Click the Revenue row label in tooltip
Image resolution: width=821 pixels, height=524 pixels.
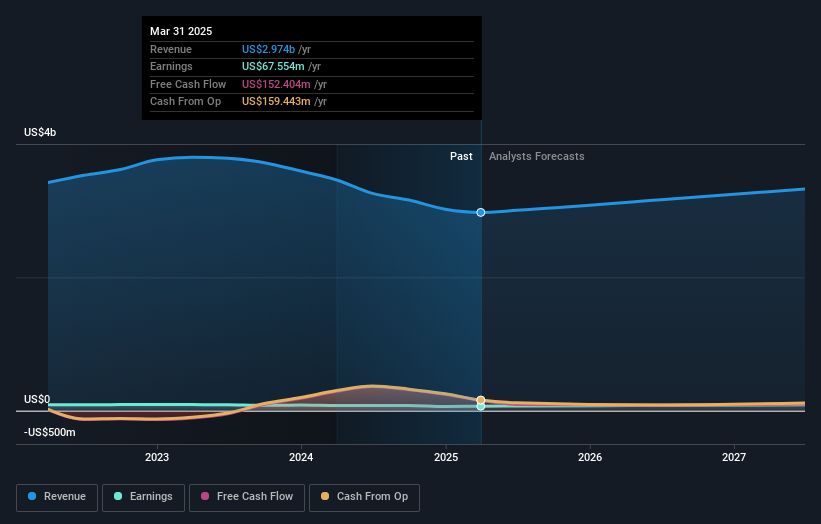click(171, 49)
